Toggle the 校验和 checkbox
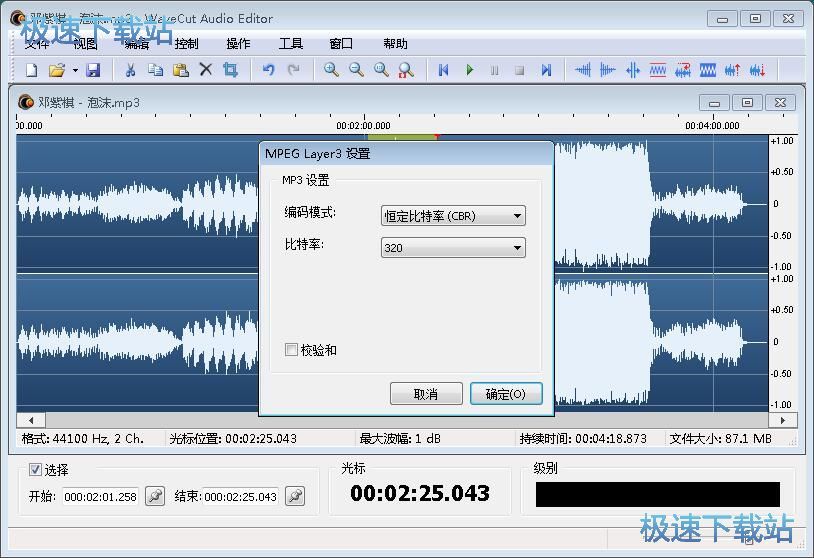 tap(291, 350)
